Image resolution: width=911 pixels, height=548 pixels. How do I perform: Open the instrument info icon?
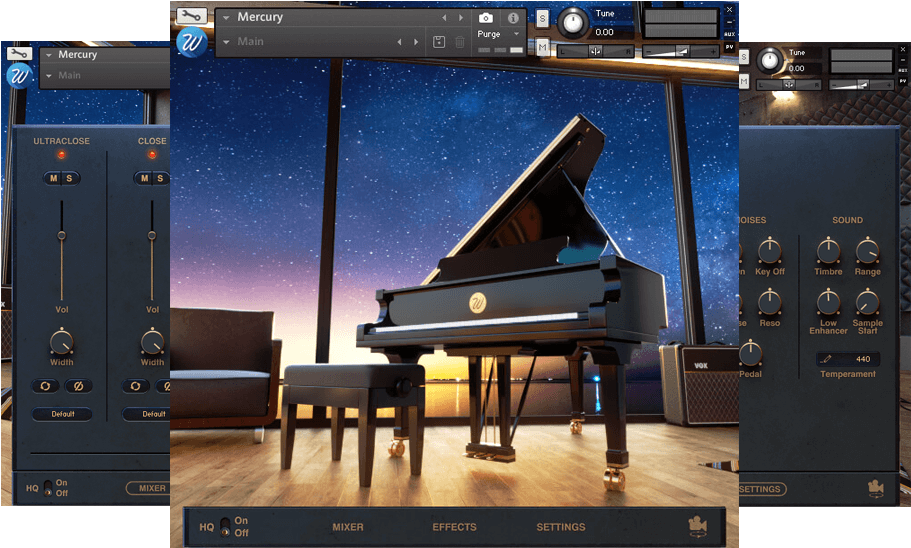(513, 18)
